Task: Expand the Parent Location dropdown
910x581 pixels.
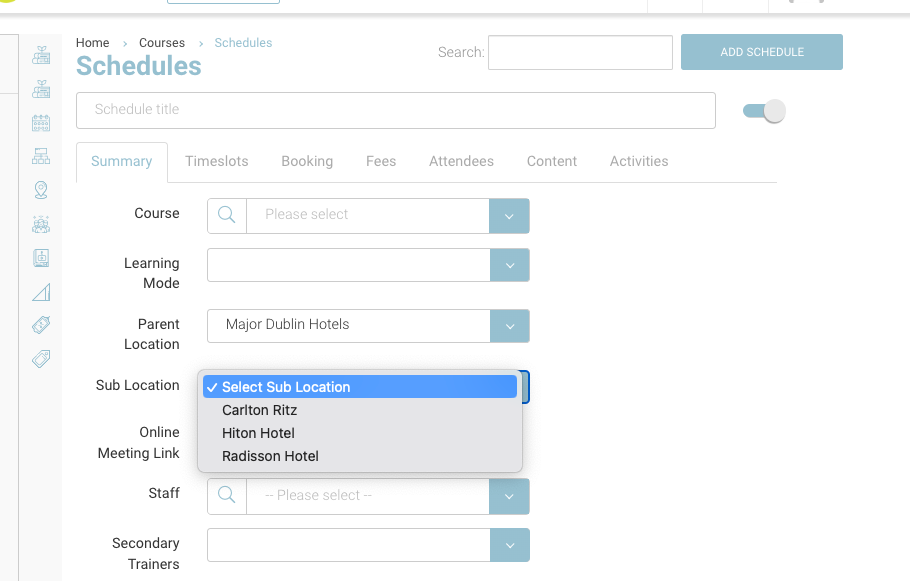Action: pos(509,326)
